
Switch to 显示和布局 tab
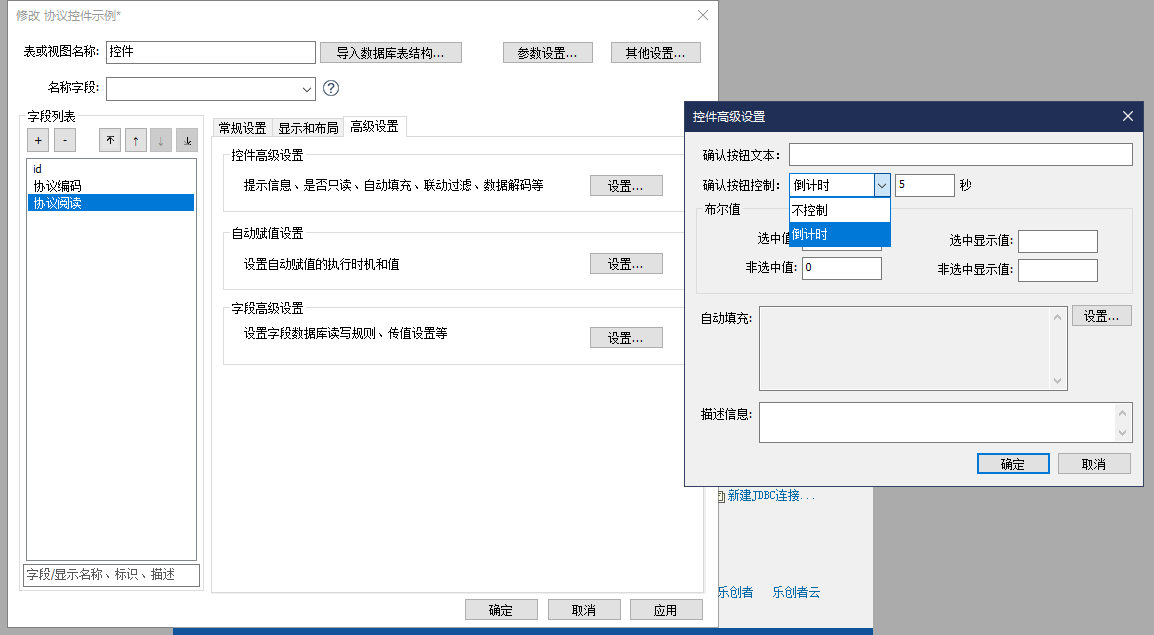coord(308,128)
